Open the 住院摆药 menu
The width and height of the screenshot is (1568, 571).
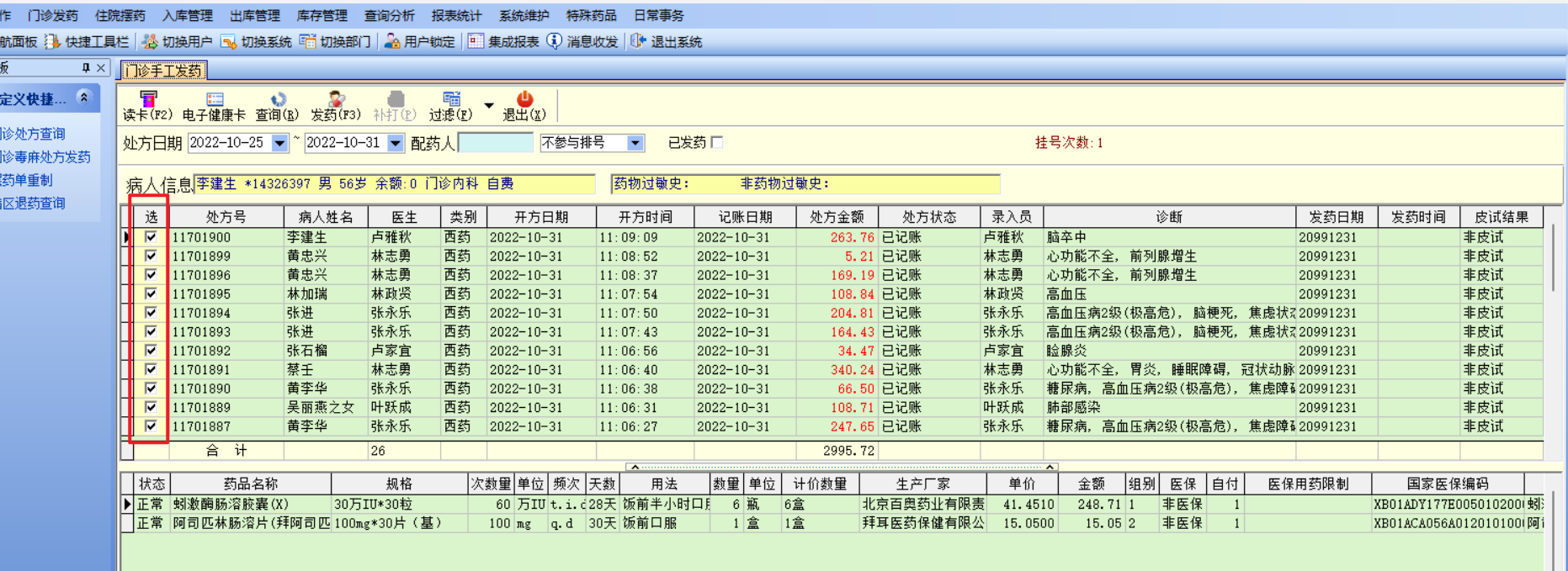[120, 15]
